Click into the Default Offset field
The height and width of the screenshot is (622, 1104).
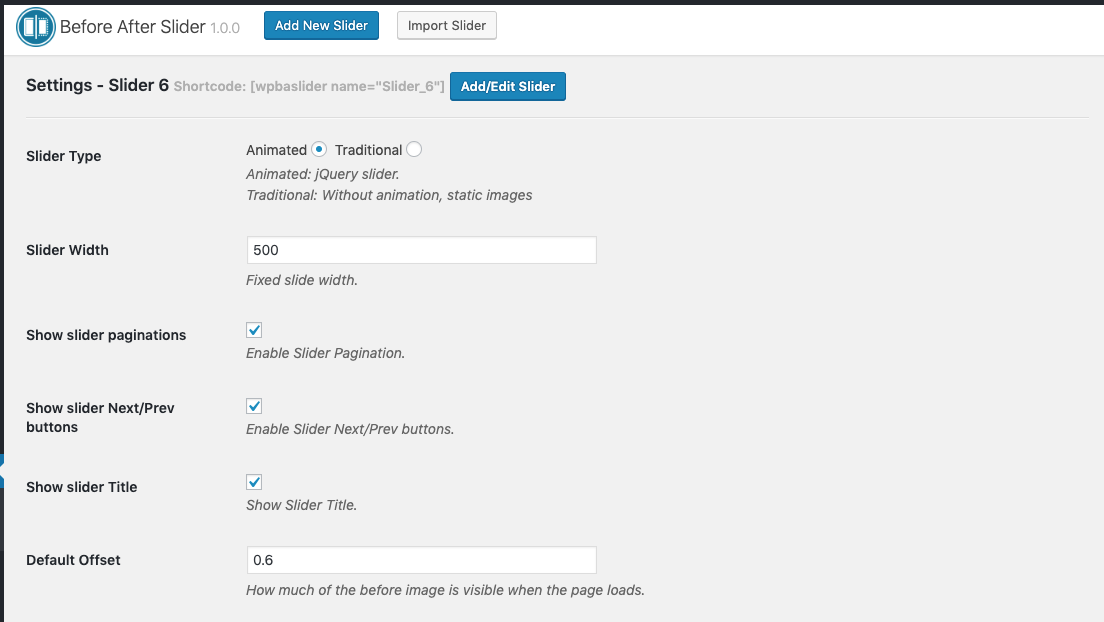(x=421, y=560)
